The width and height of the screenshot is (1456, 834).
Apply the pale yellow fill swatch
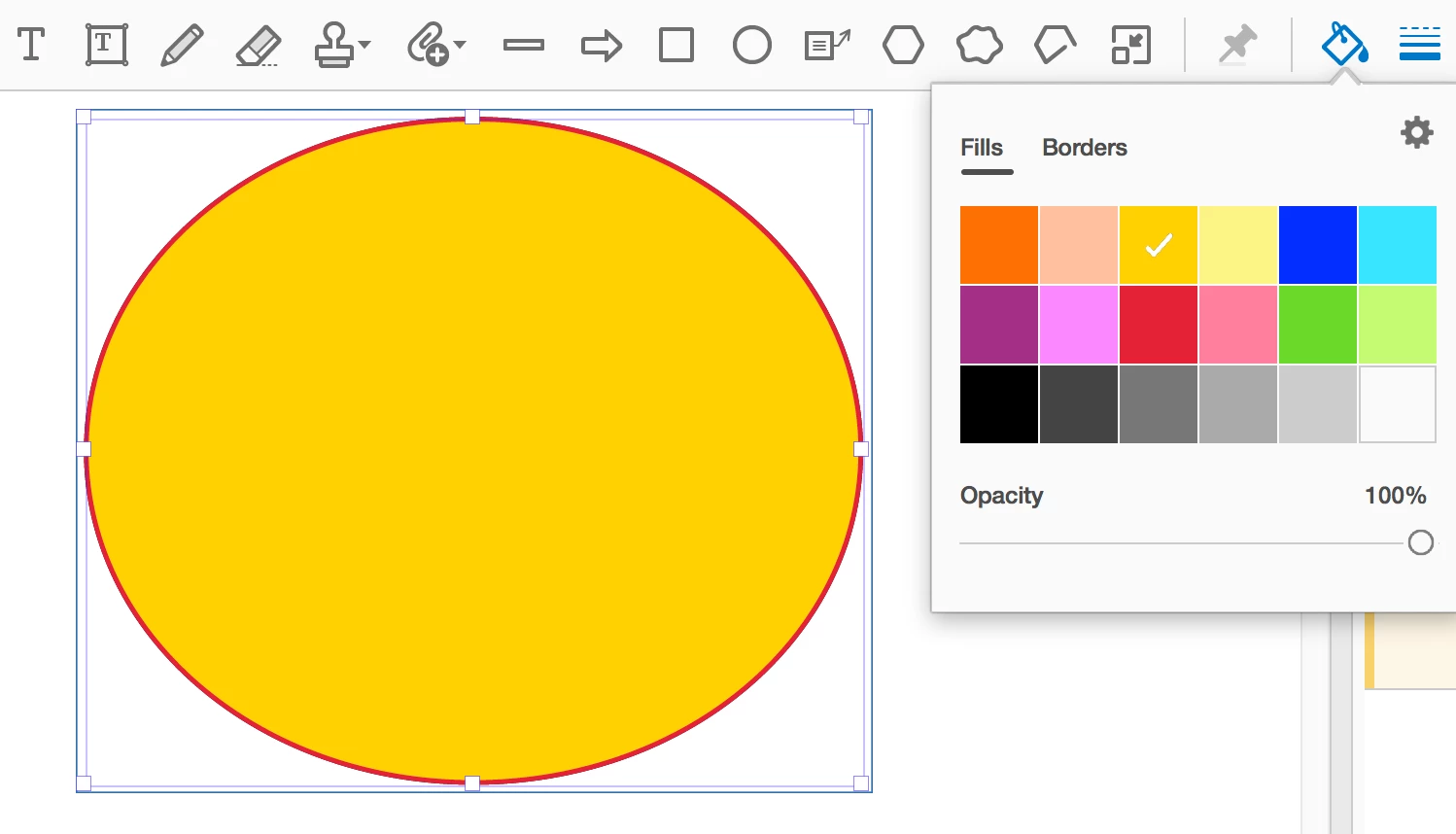coord(1238,245)
